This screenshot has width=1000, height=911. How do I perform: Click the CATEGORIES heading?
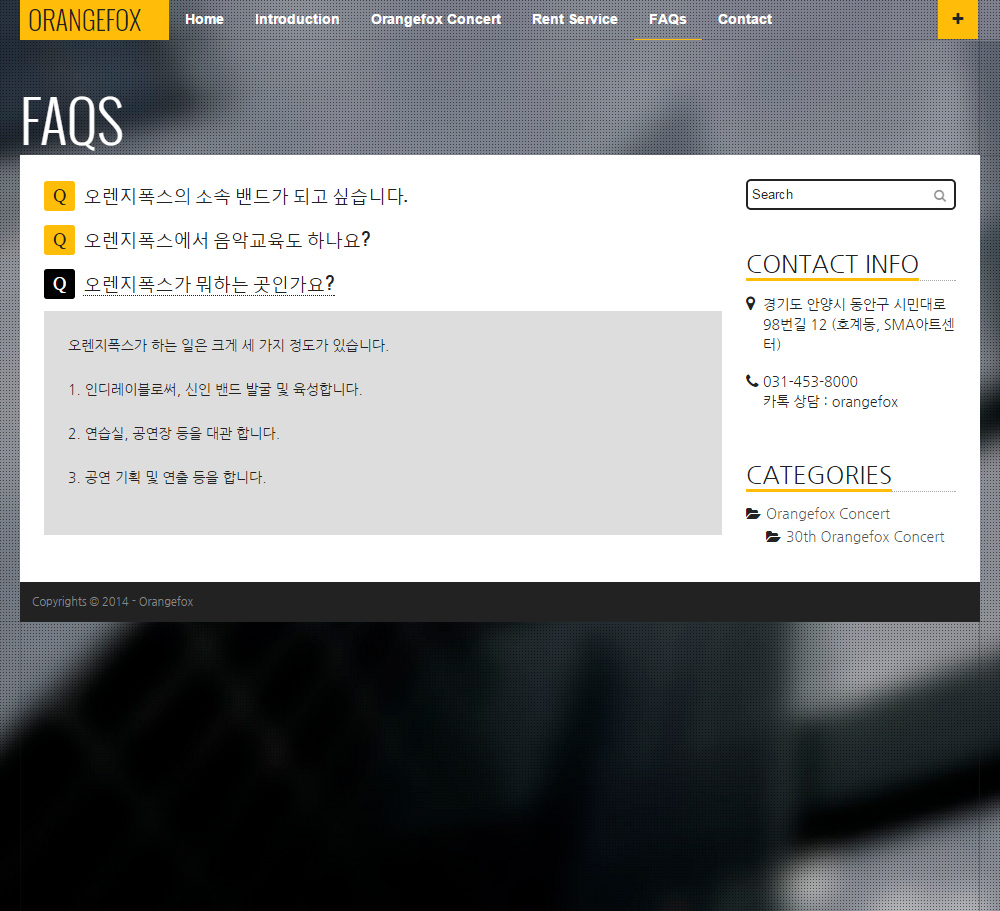pyautogui.click(x=819, y=475)
